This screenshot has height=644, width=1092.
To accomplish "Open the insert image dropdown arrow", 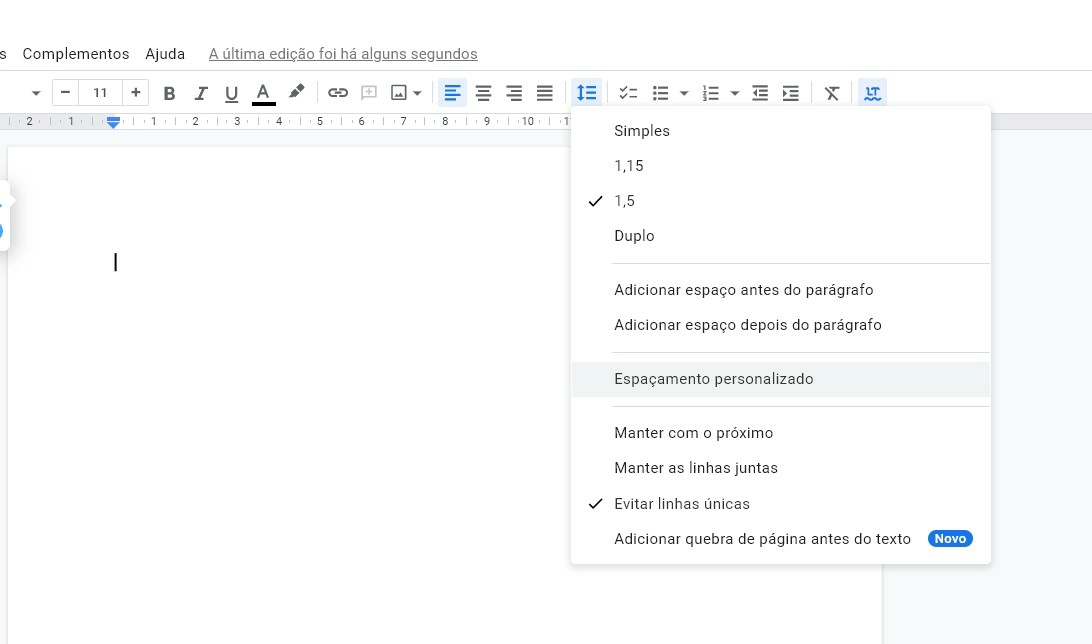I will pyautogui.click(x=417, y=93).
